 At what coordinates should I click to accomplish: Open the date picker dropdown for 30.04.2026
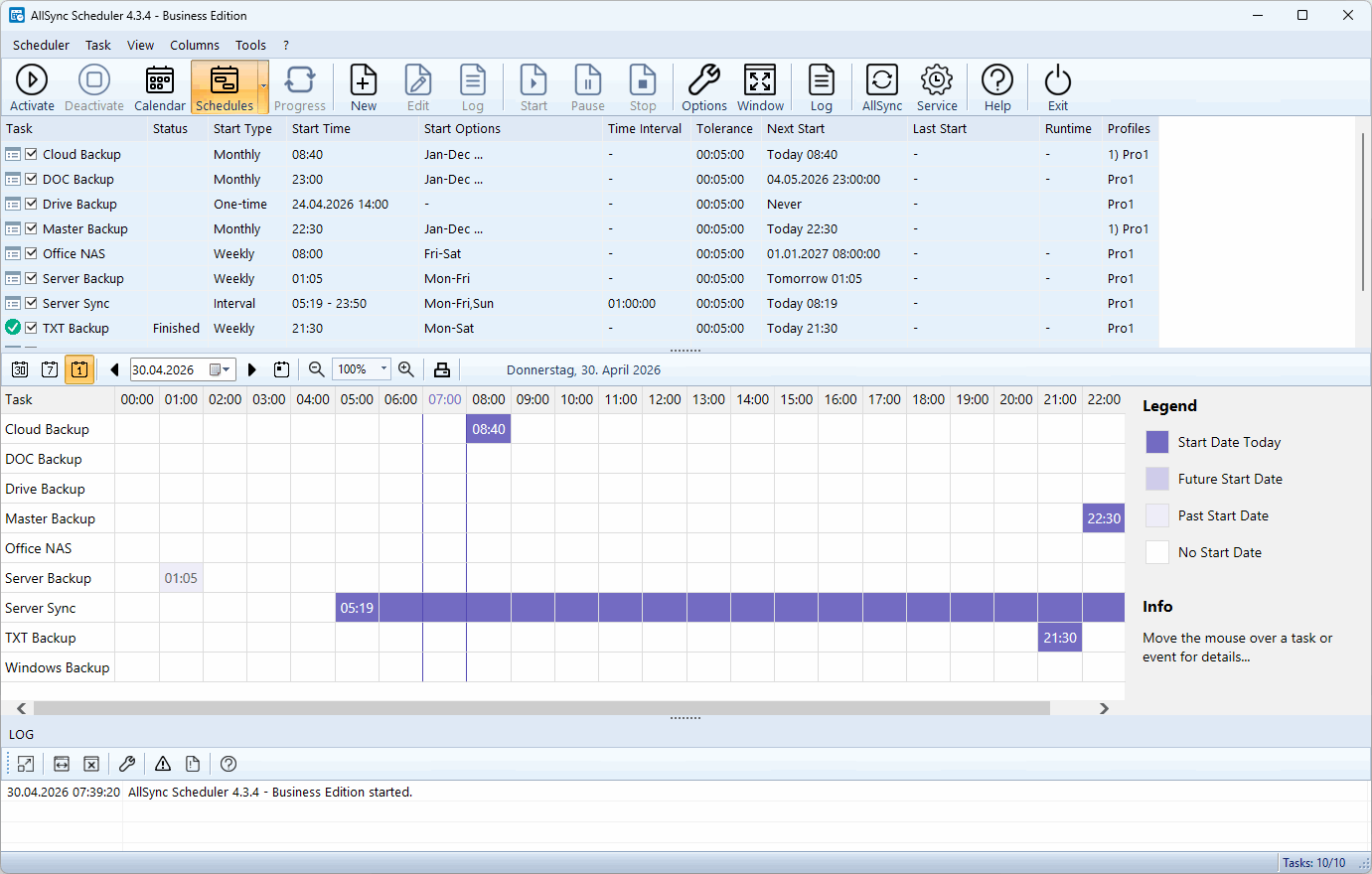[221, 369]
